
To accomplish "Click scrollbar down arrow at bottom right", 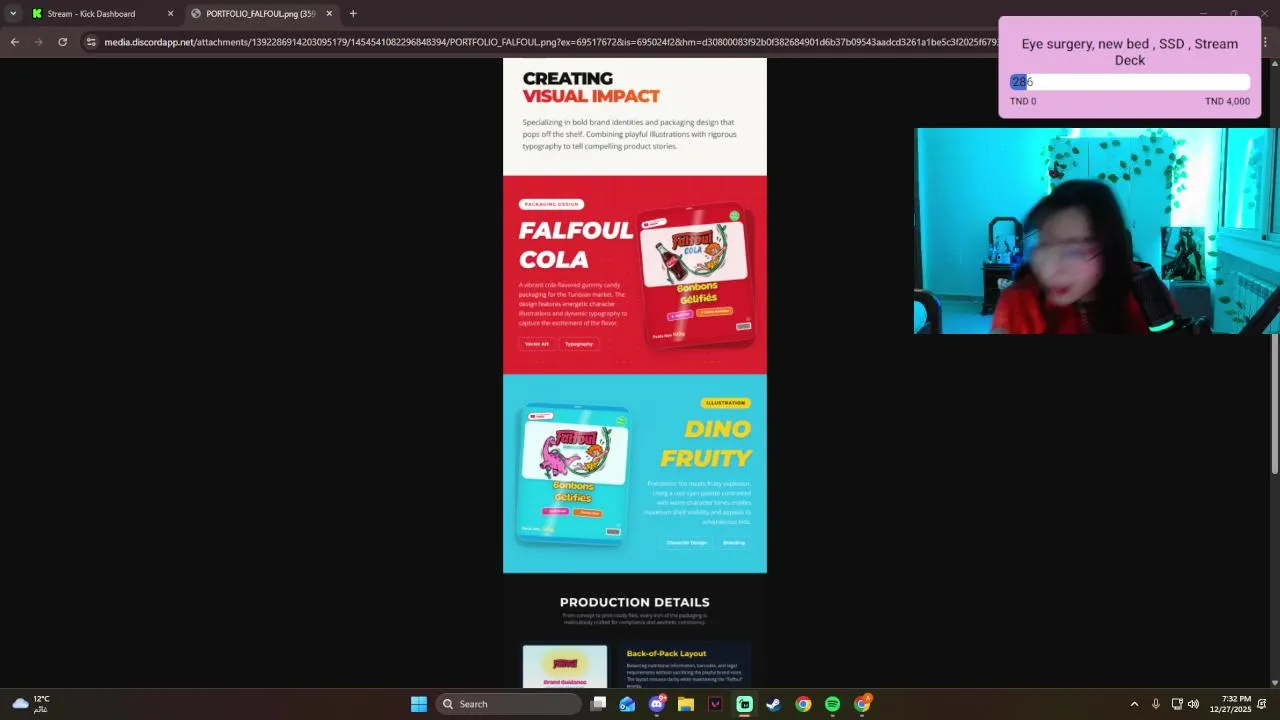I will [x=1275, y=682].
